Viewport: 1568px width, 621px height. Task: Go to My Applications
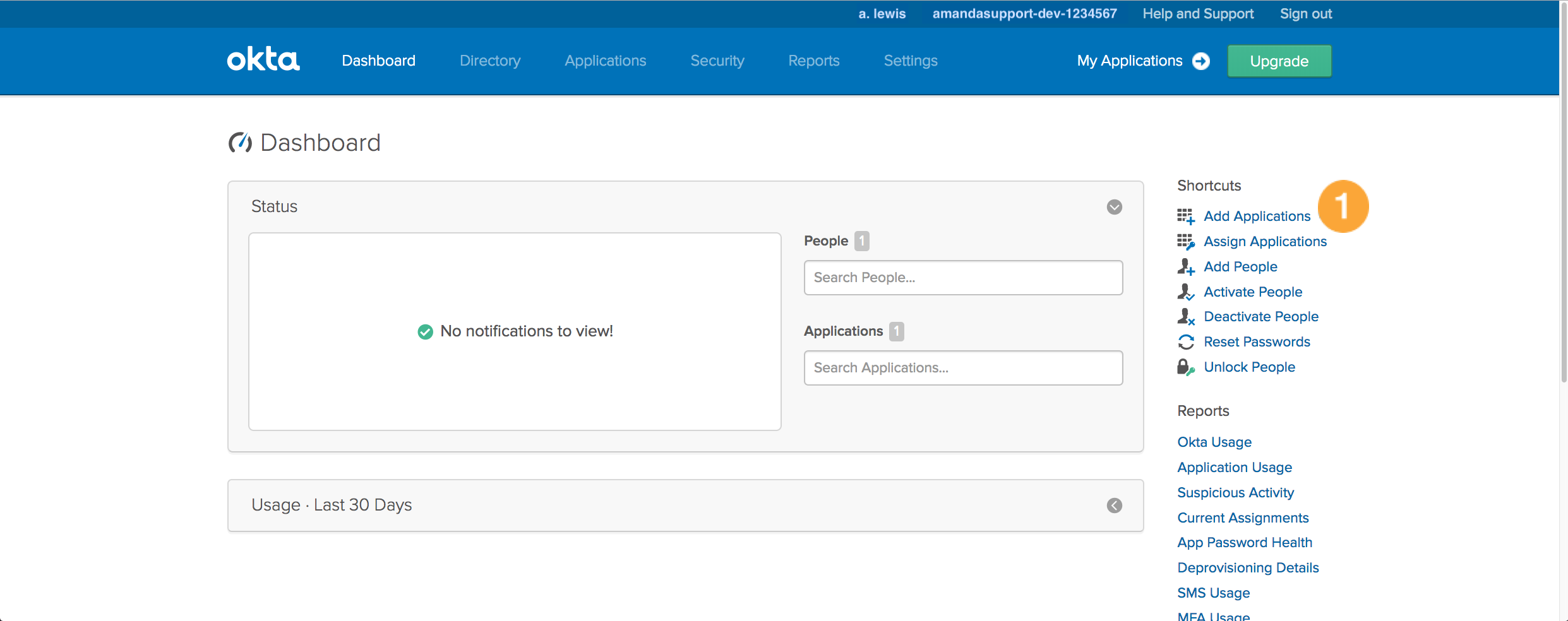tap(1129, 61)
